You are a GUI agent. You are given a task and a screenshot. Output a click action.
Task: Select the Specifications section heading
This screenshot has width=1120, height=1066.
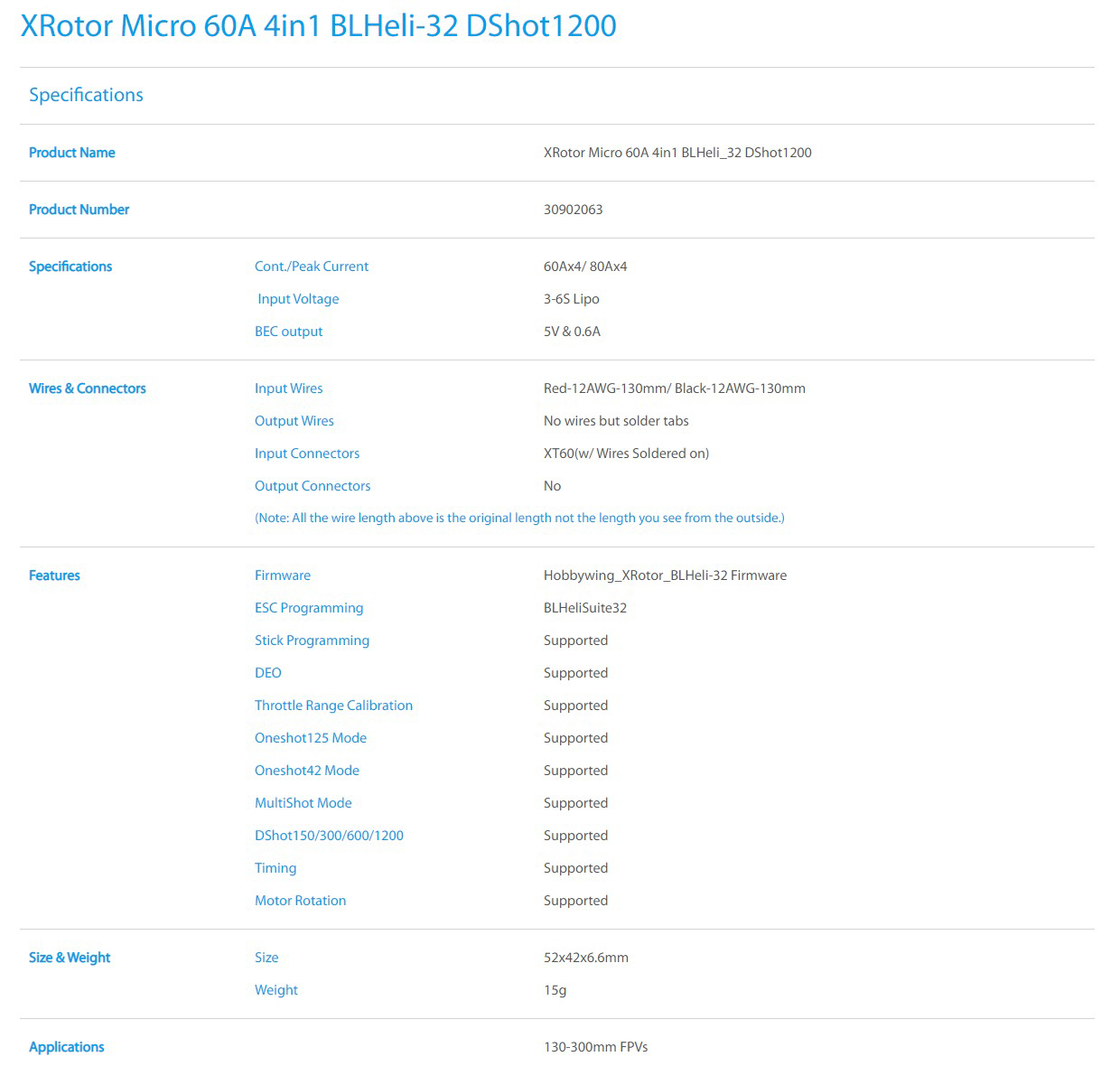(x=86, y=95)
